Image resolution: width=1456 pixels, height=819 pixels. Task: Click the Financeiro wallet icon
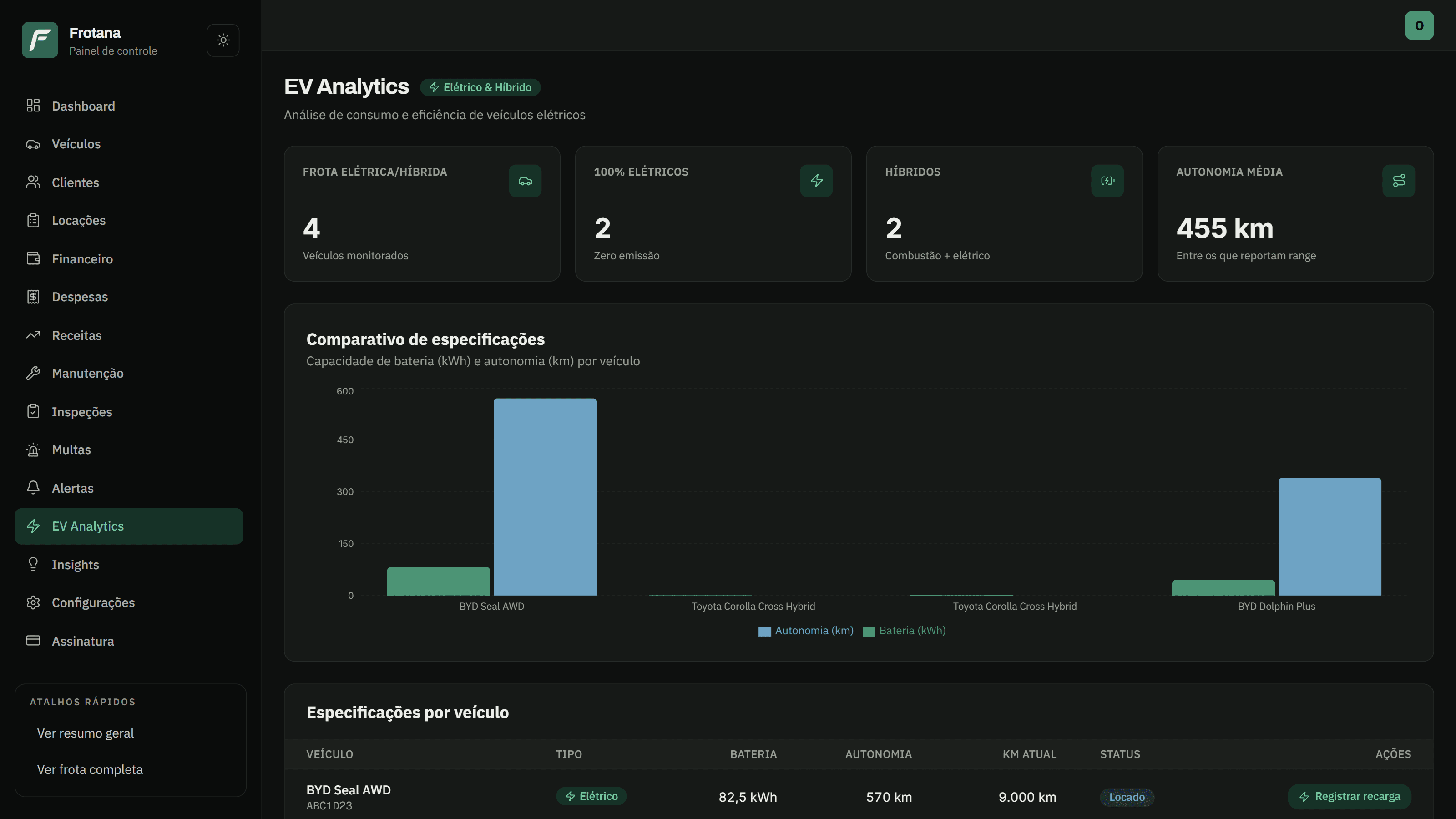point(33,258)
